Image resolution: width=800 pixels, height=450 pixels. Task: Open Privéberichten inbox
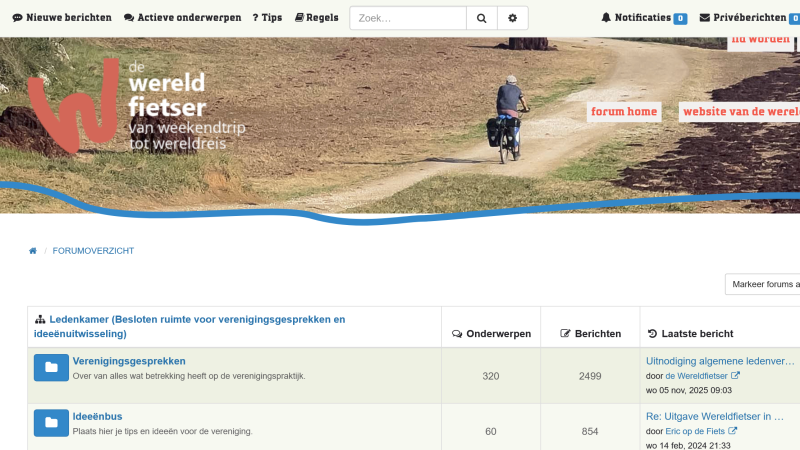point(748,18)
